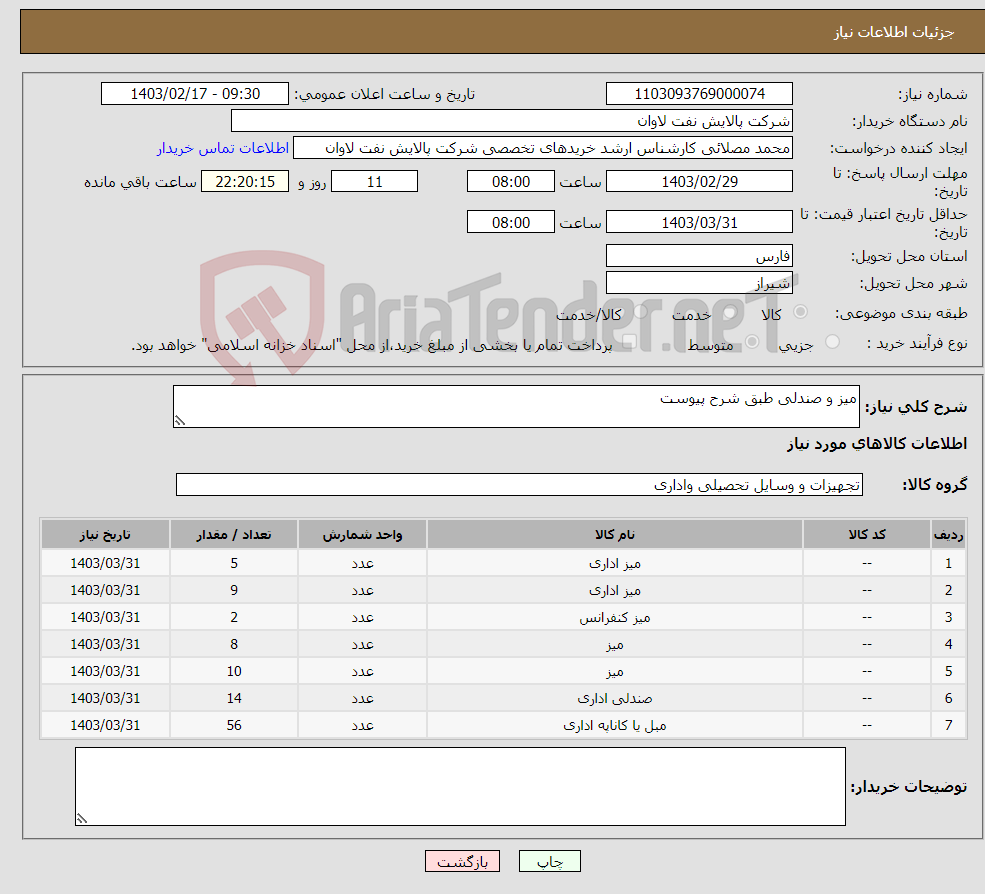The width and height of the screenshot is (985, 894).
Task: Click the مبل یا کاناپه اداری item name
Action: tap(614, 726)
